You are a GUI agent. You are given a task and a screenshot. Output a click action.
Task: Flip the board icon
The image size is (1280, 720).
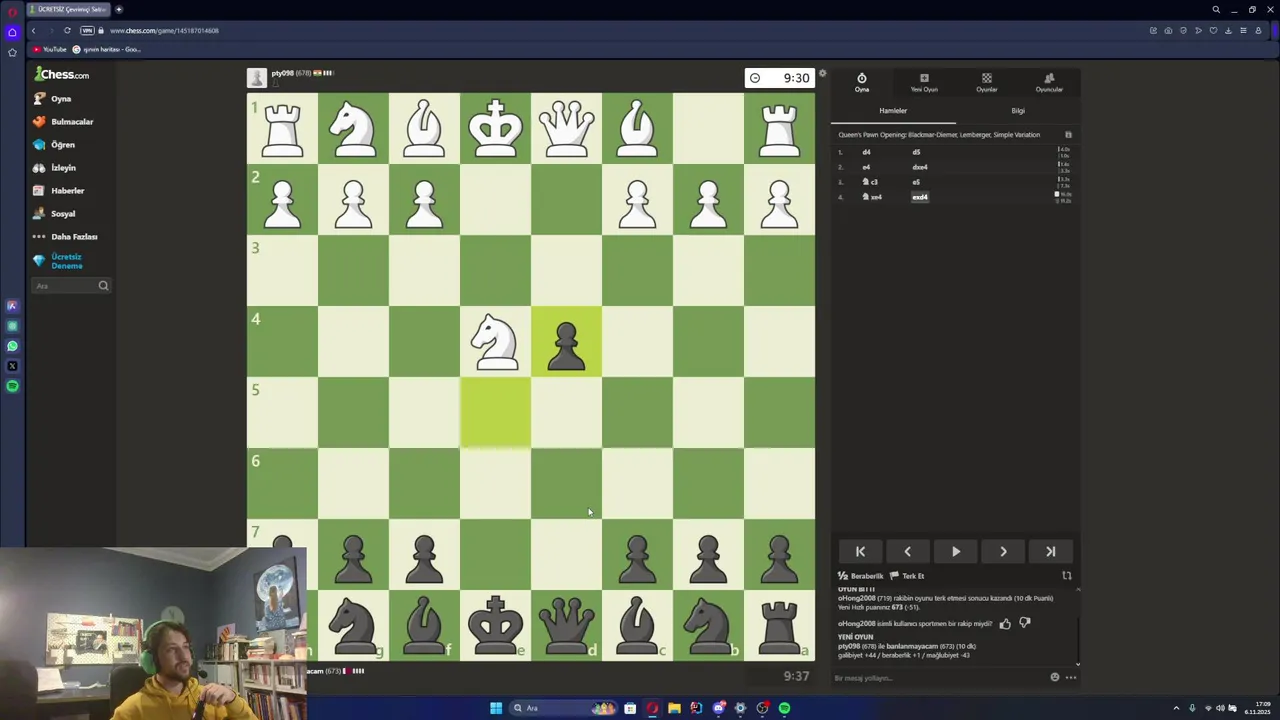1067,576
